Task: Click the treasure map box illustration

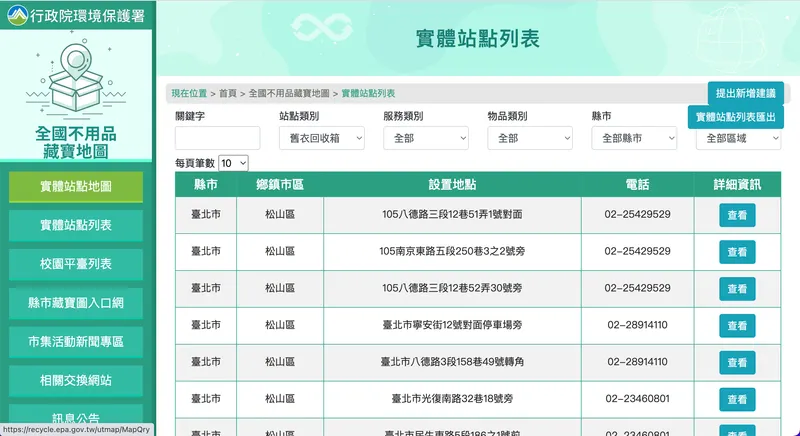Action: click(76, 77)
